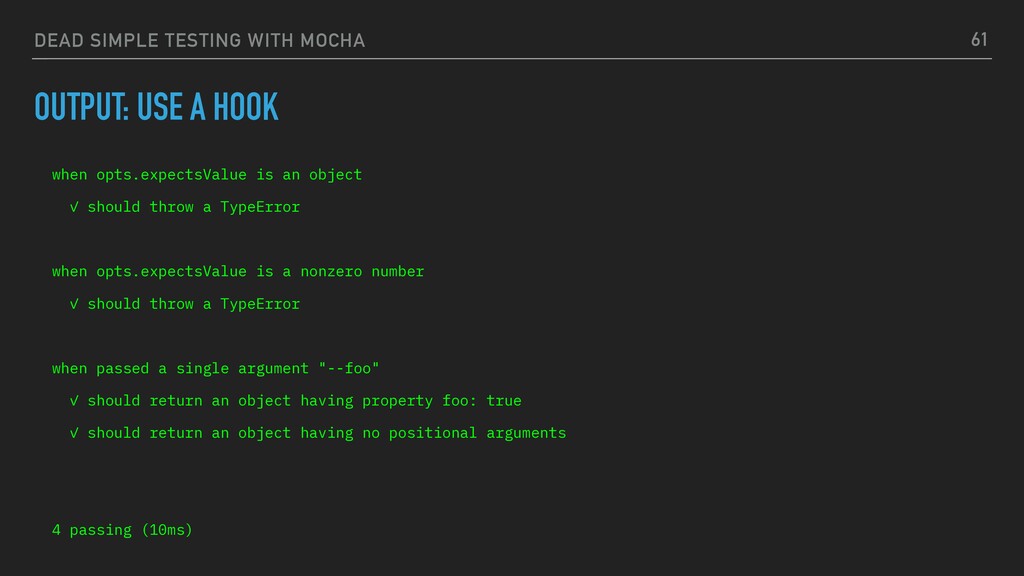Click checkmark before second 'should throw a TypeError'
The width and height of the screenshot is (1024, 576).
tap(74, 304)
